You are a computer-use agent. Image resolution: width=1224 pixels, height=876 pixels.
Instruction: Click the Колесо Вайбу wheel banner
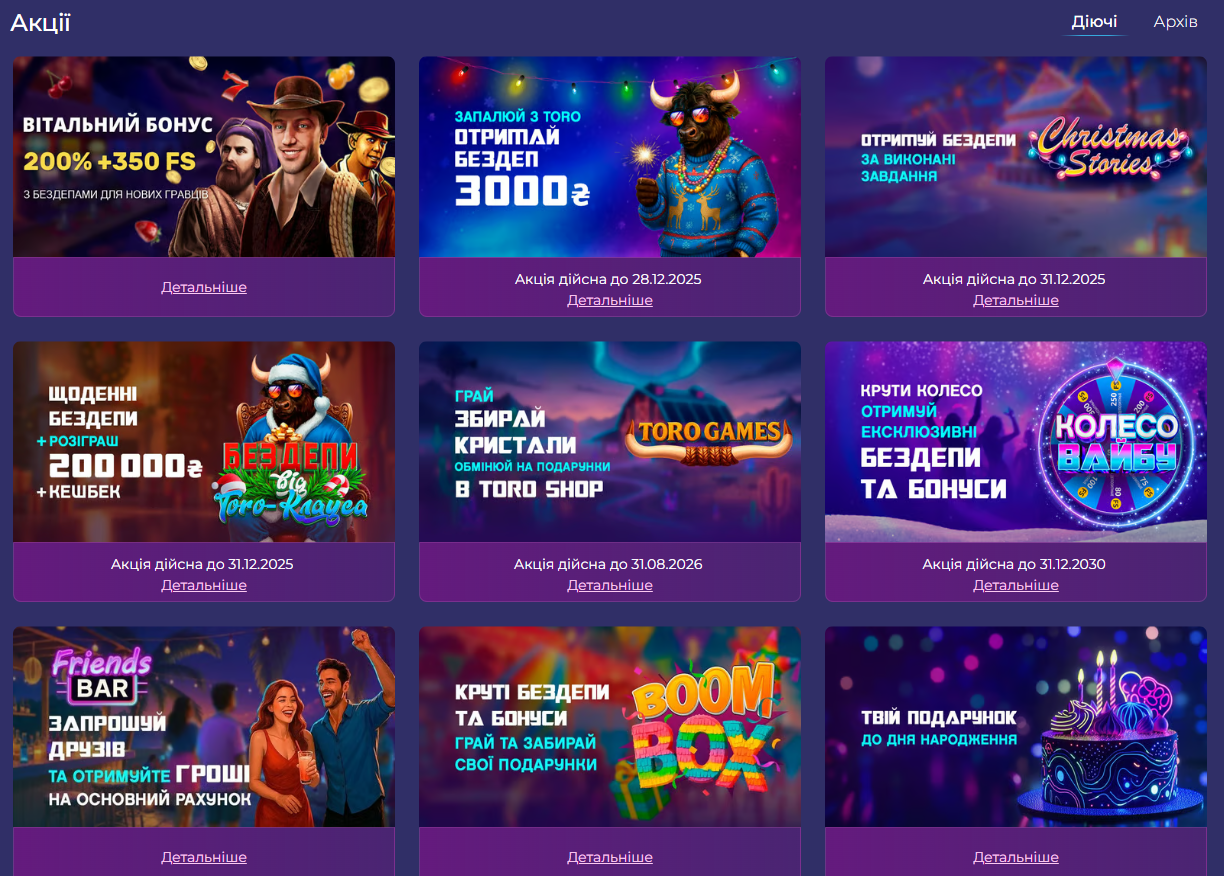click(x=1016, y=442)
